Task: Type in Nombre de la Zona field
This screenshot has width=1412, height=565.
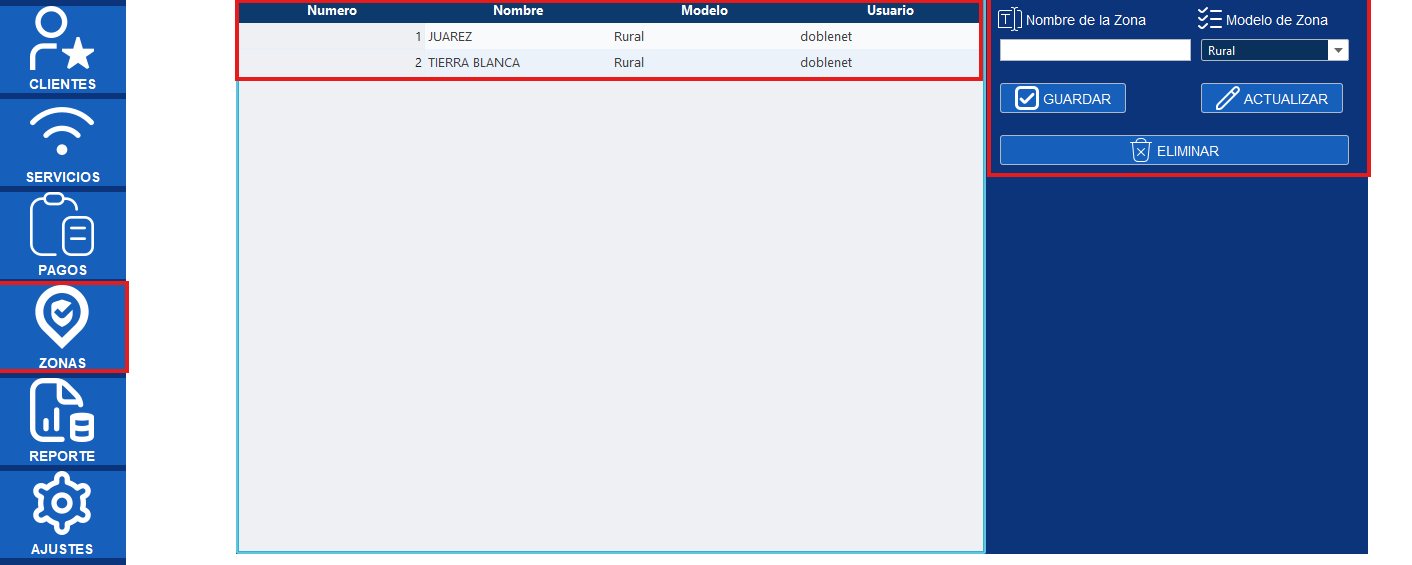Action: pos(1095,51)
